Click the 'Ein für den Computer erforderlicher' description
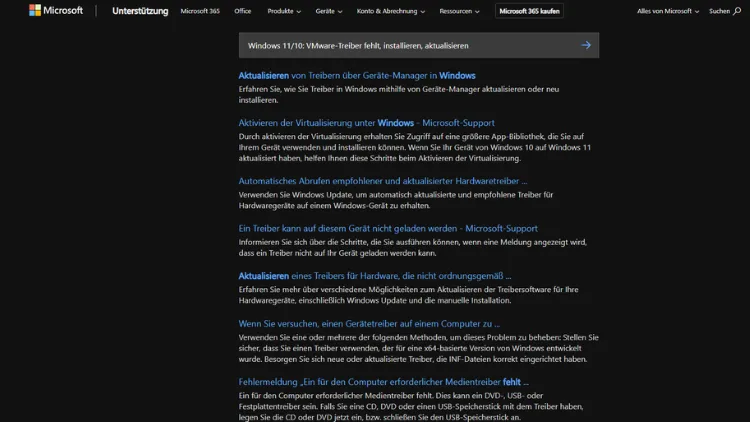The width and height of the screenshot is (750, 422). [x=411, y=406]
